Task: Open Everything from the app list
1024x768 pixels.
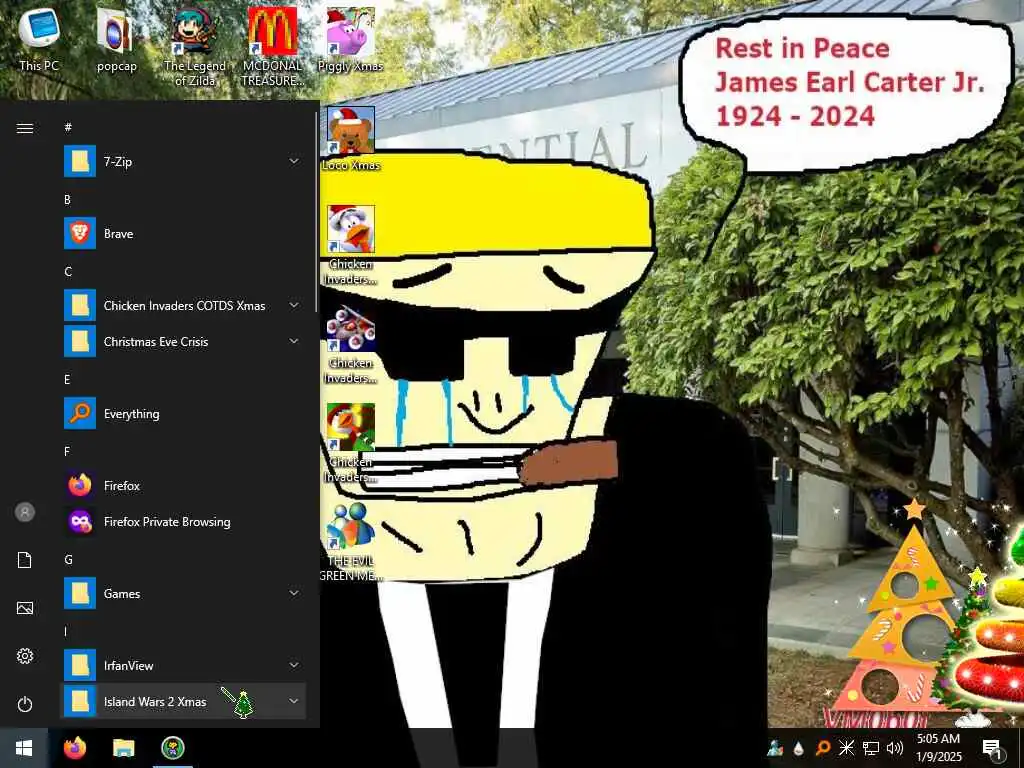Action: click(x=183, y=413)
